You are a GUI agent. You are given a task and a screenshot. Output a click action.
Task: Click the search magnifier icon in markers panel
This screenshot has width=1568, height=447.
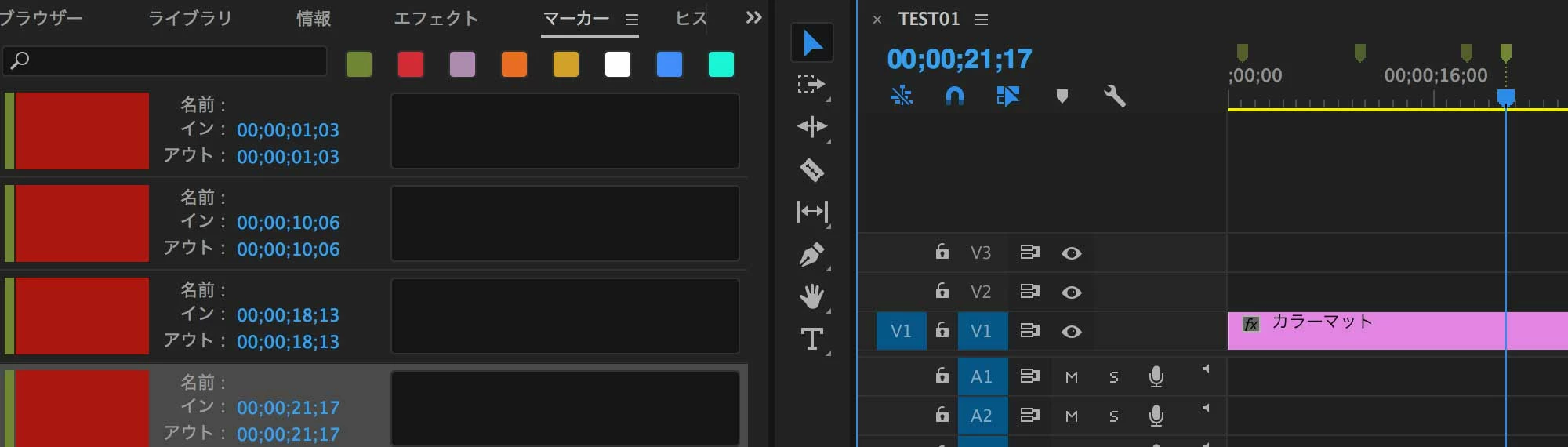point(20,60)
